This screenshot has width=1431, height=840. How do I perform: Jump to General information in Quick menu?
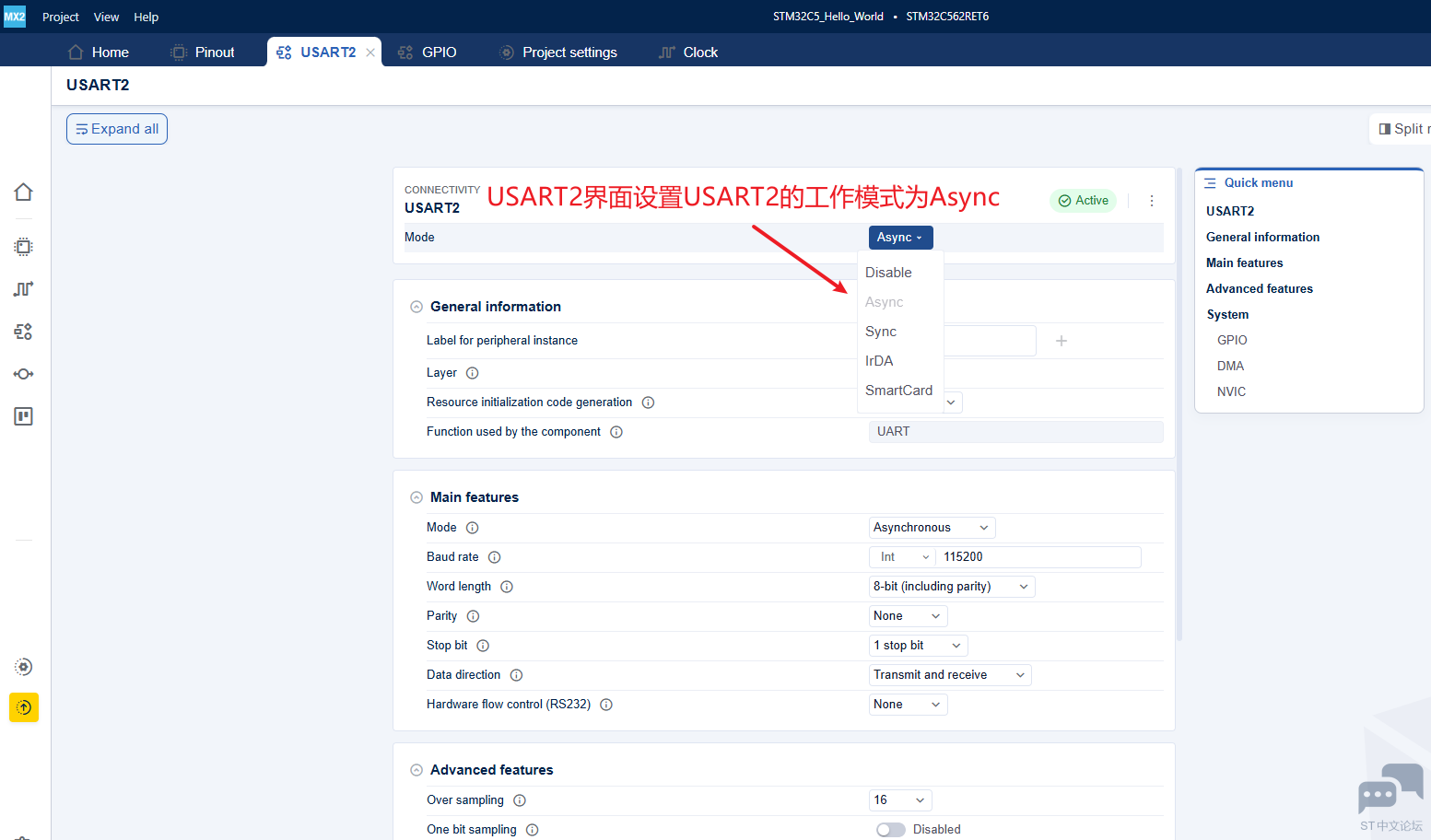coord(1262,238)
